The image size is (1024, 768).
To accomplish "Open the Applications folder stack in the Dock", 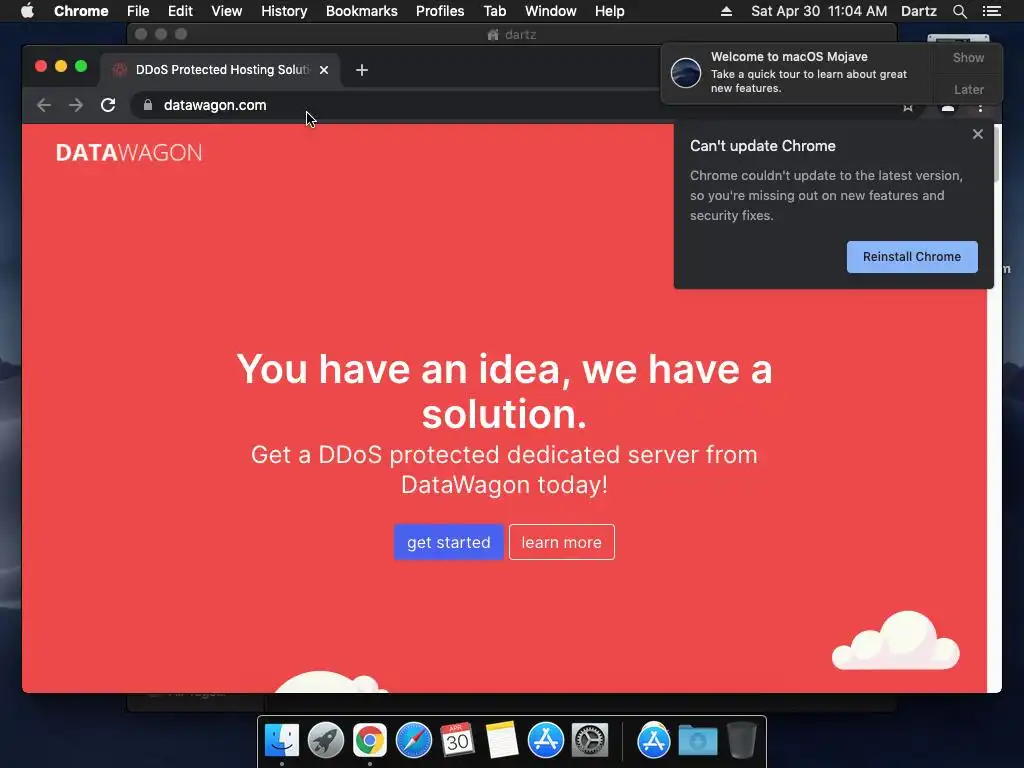I will pos(654,741).
